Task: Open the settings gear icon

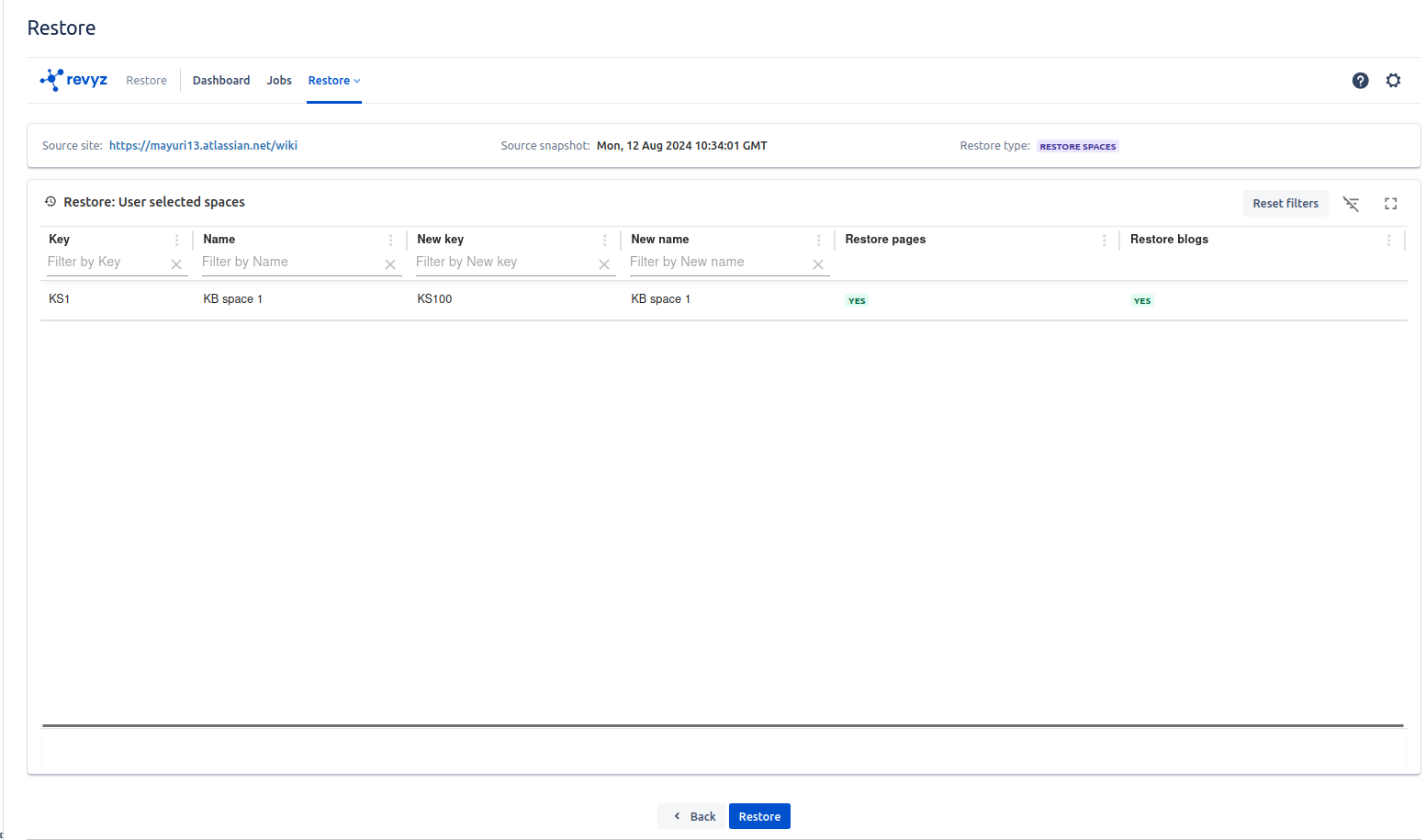Action: (x=1393, y=81)
